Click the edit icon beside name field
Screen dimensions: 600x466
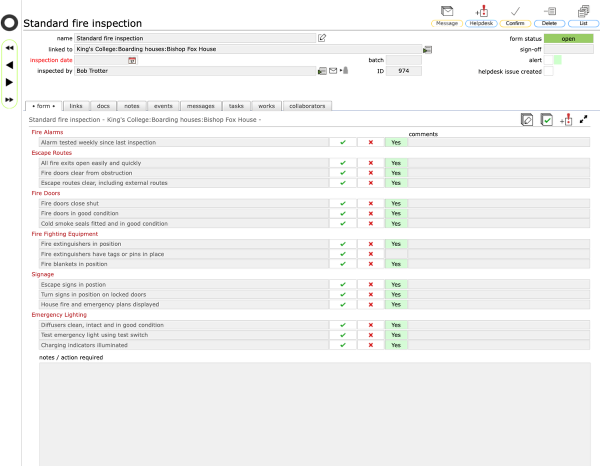point(322,38)
